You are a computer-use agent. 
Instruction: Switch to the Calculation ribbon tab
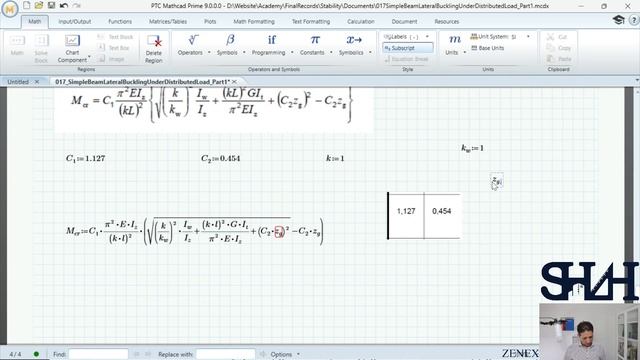click(361, 22)
